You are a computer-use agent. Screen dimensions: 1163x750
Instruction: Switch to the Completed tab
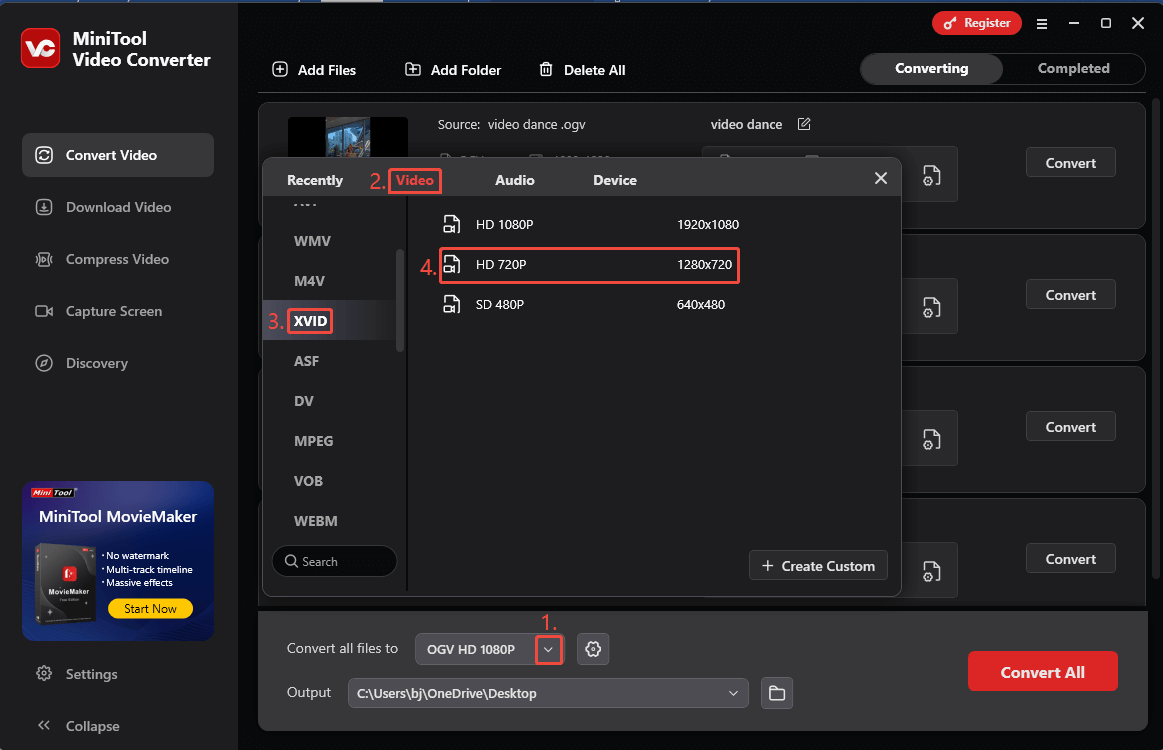[x=1073, y=68]
